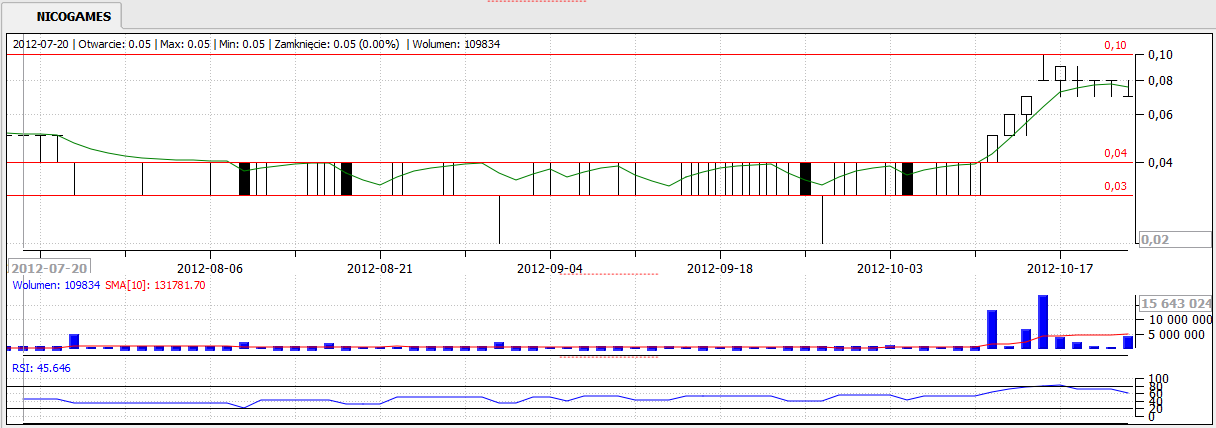Click the 10 000 000 volume axis label

pos(1180,319)
